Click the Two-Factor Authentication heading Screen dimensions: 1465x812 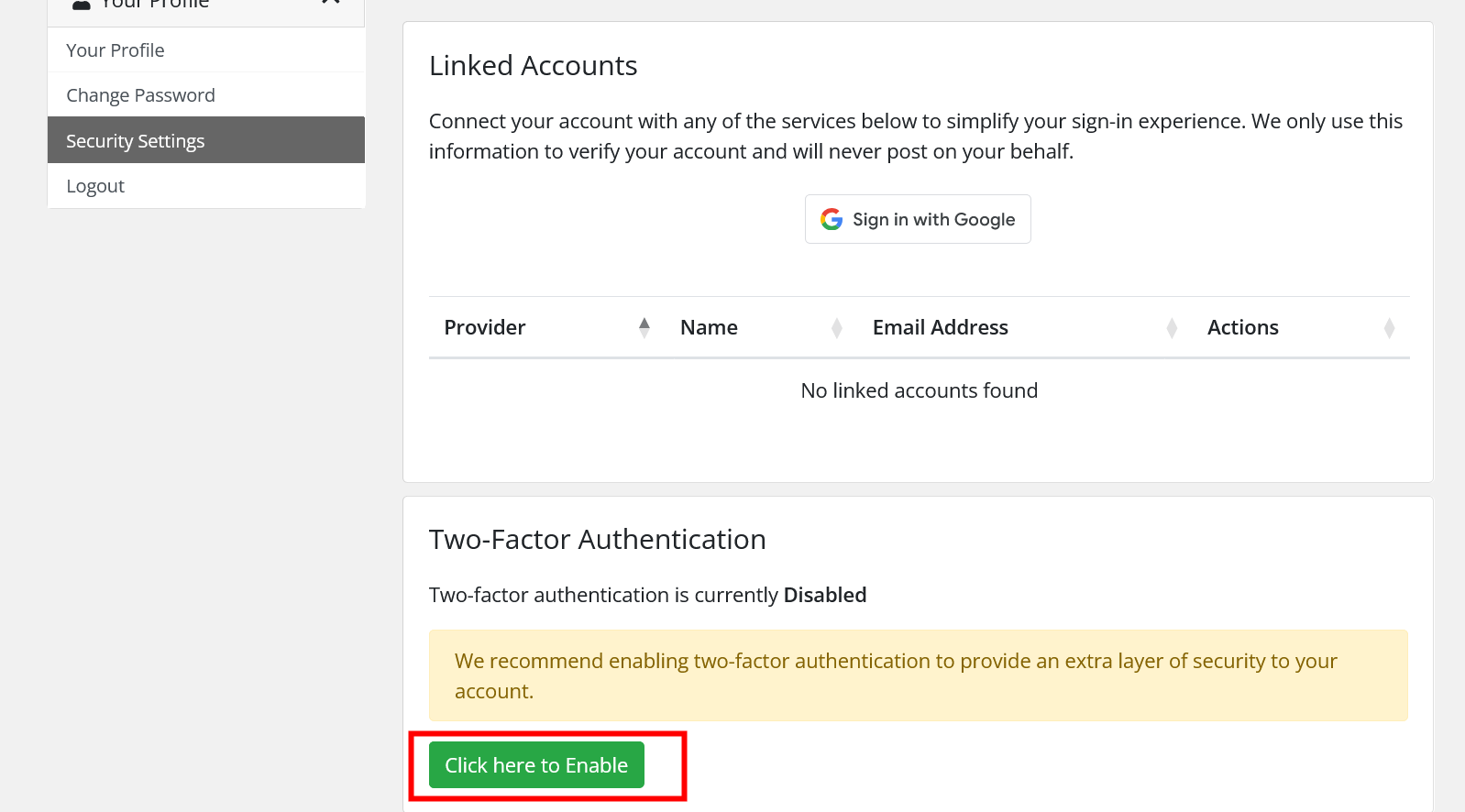point(597,540)
